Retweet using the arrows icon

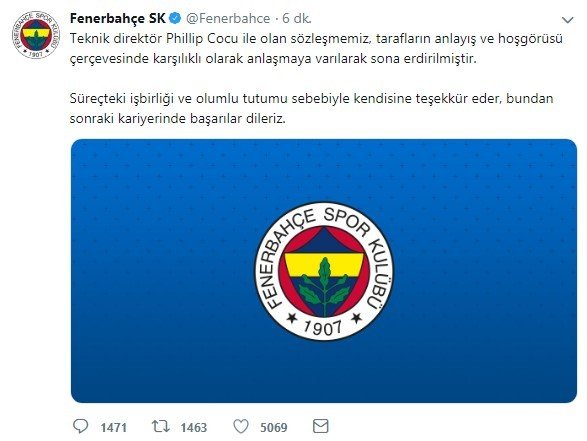coord(161,426)
